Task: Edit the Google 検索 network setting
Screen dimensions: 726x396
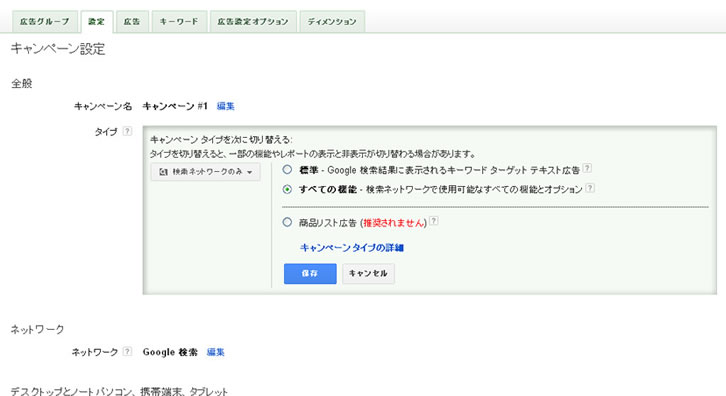Action: coord(215,352)
